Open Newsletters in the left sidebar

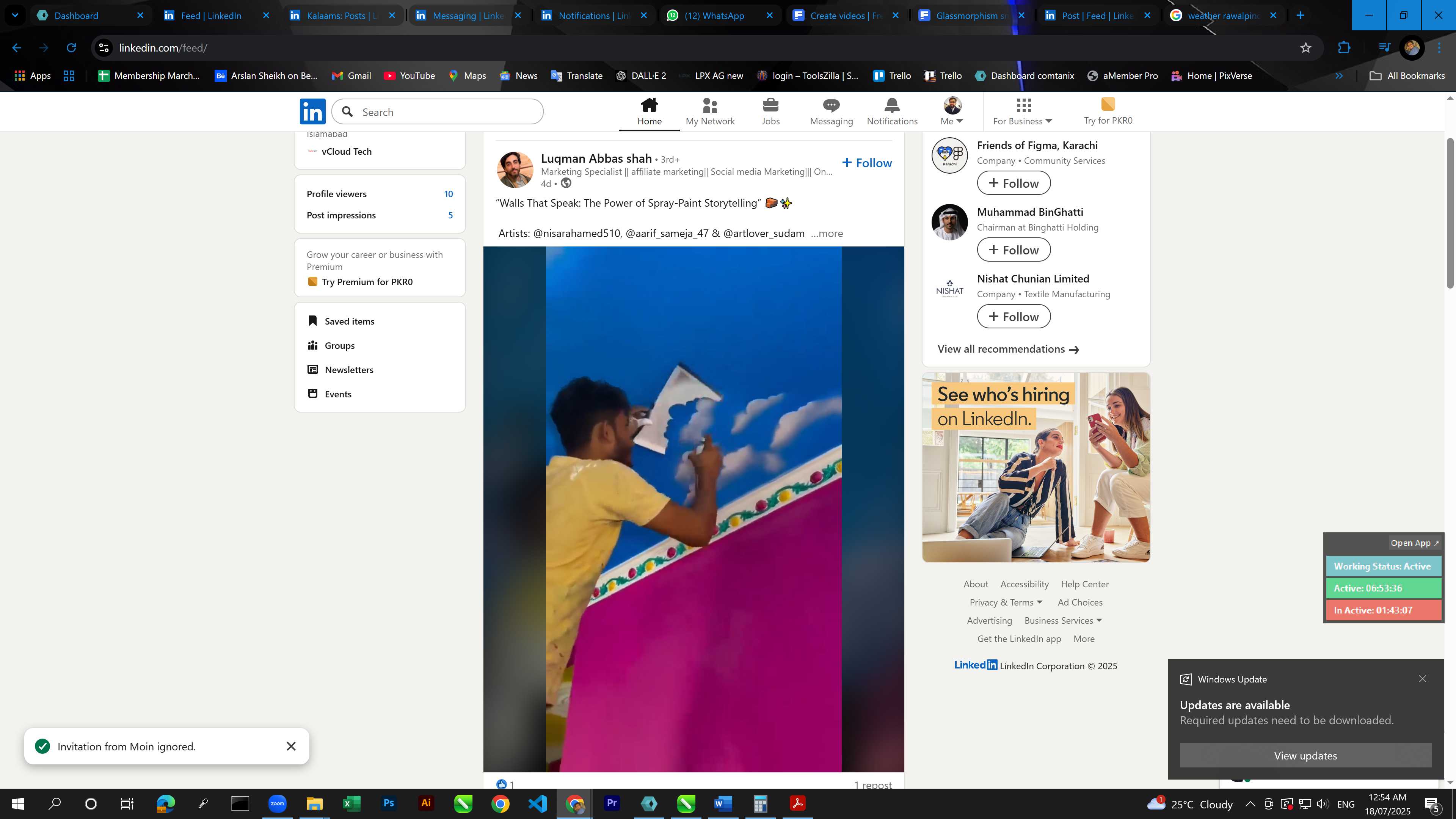pos(340,370)
